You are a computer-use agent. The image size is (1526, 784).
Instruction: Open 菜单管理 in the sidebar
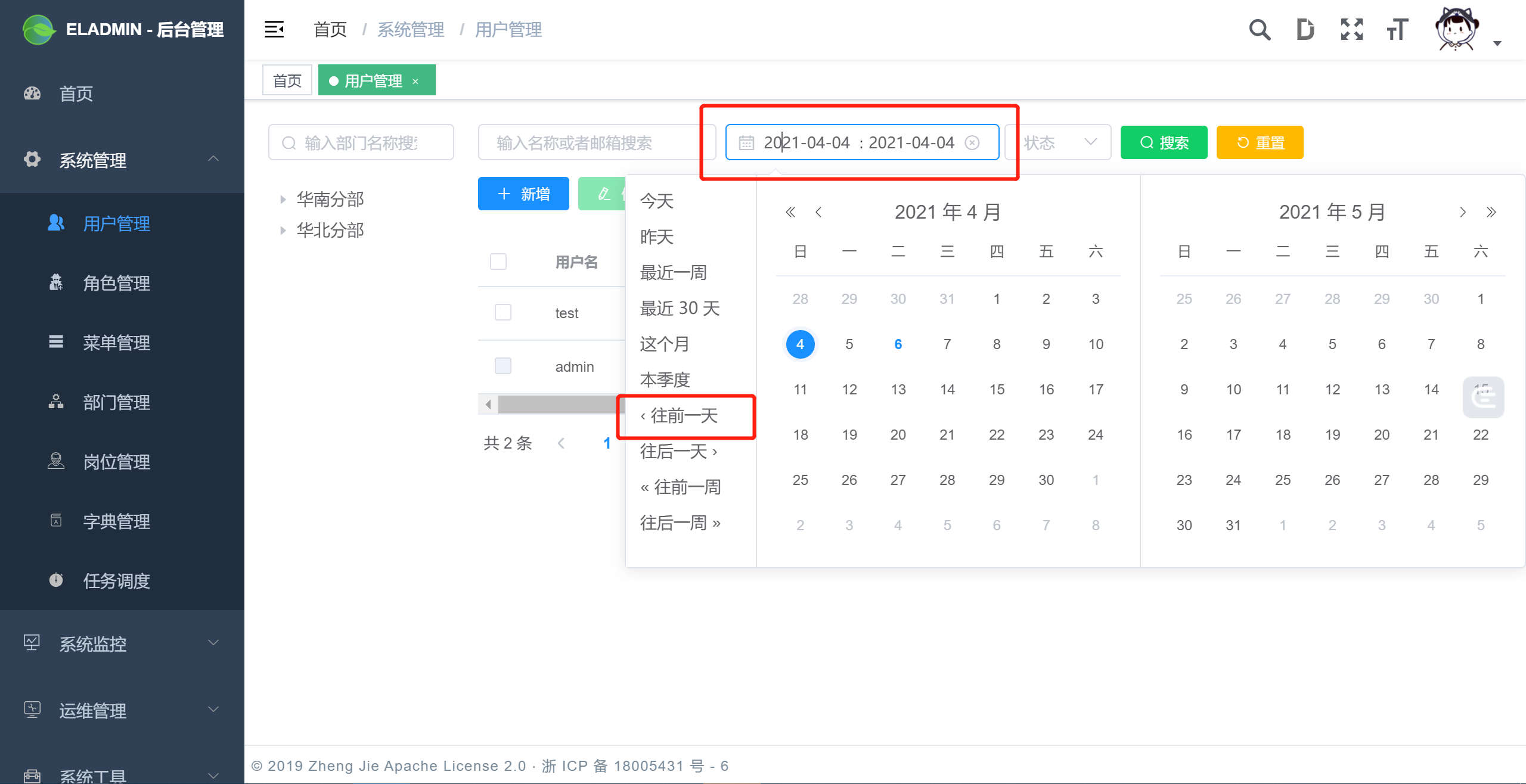122,342
